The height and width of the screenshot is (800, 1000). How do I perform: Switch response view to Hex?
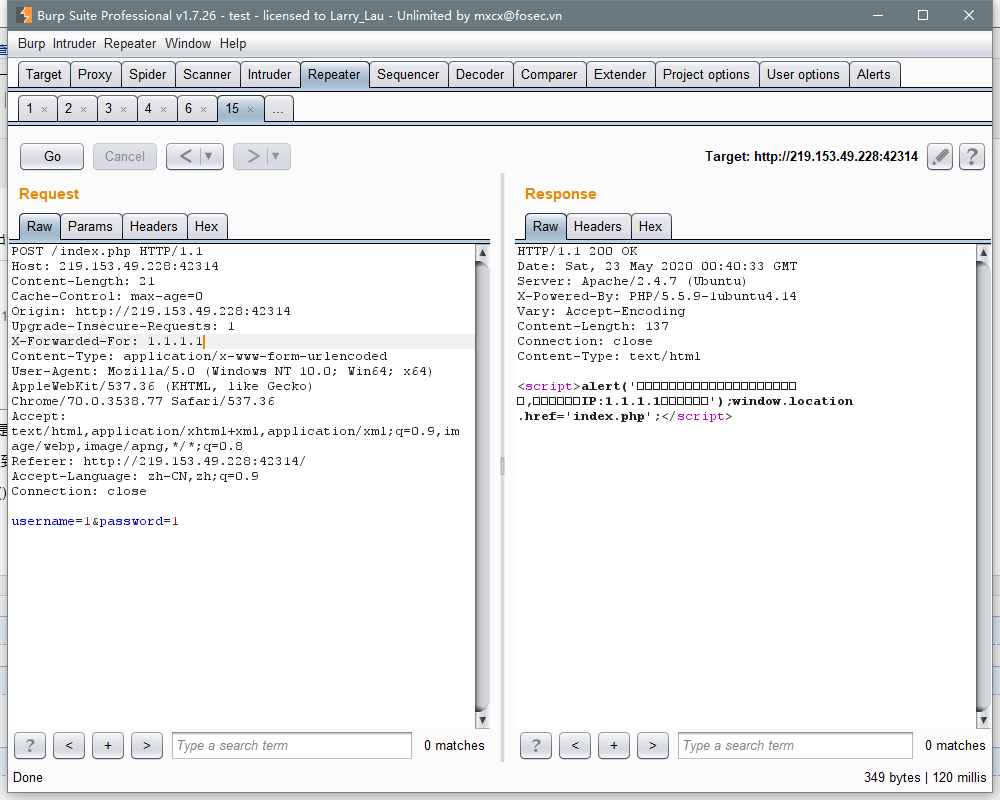(x=650, y=226)
